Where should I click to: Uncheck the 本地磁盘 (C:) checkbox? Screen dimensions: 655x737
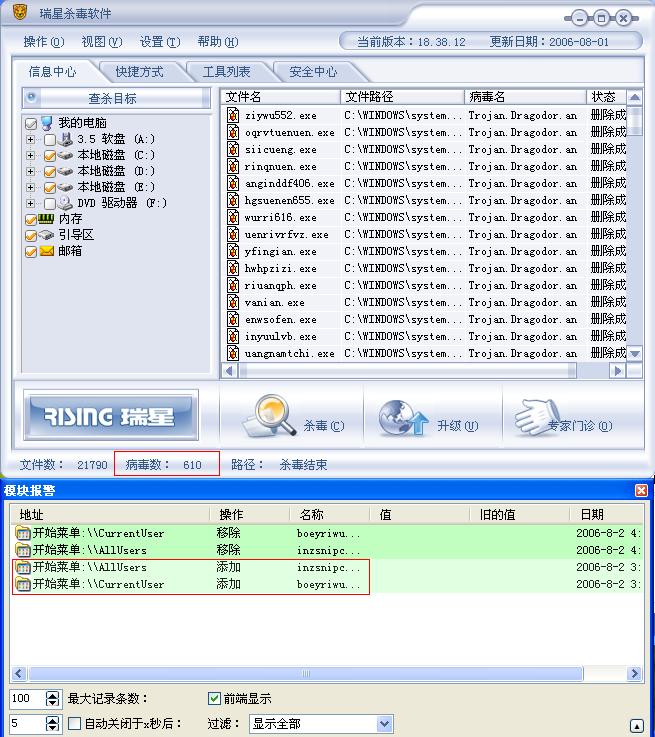coord(50,156)
